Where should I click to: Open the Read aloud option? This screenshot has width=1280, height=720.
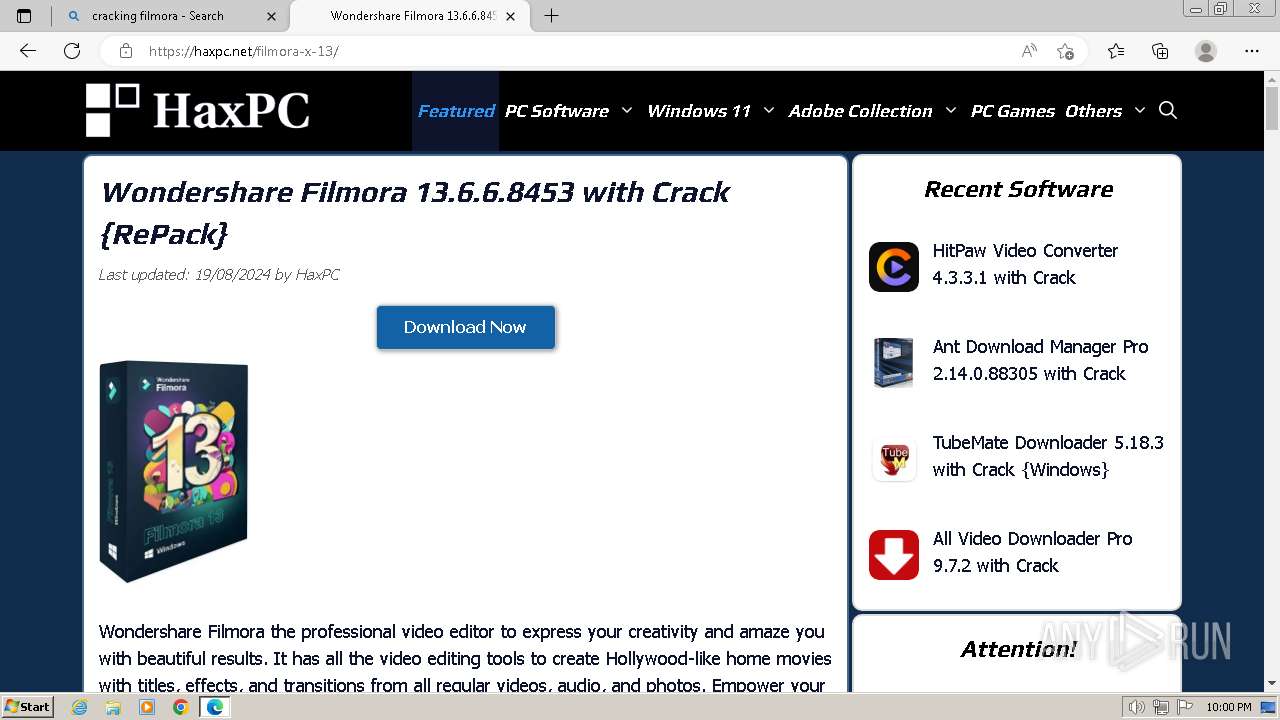pyautogui.click(x=1029, y=51)
